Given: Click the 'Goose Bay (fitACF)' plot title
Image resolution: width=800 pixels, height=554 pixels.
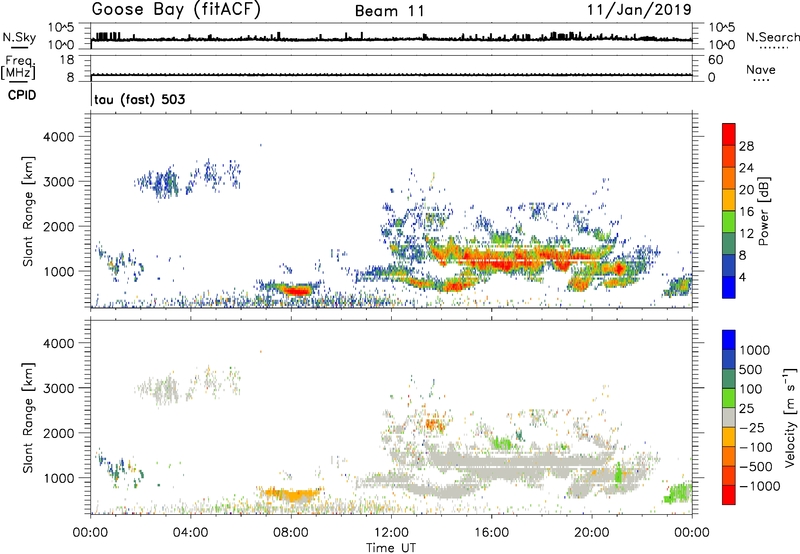Looking at the screenshot, I should pyautogui.click(x=176, y=10).
